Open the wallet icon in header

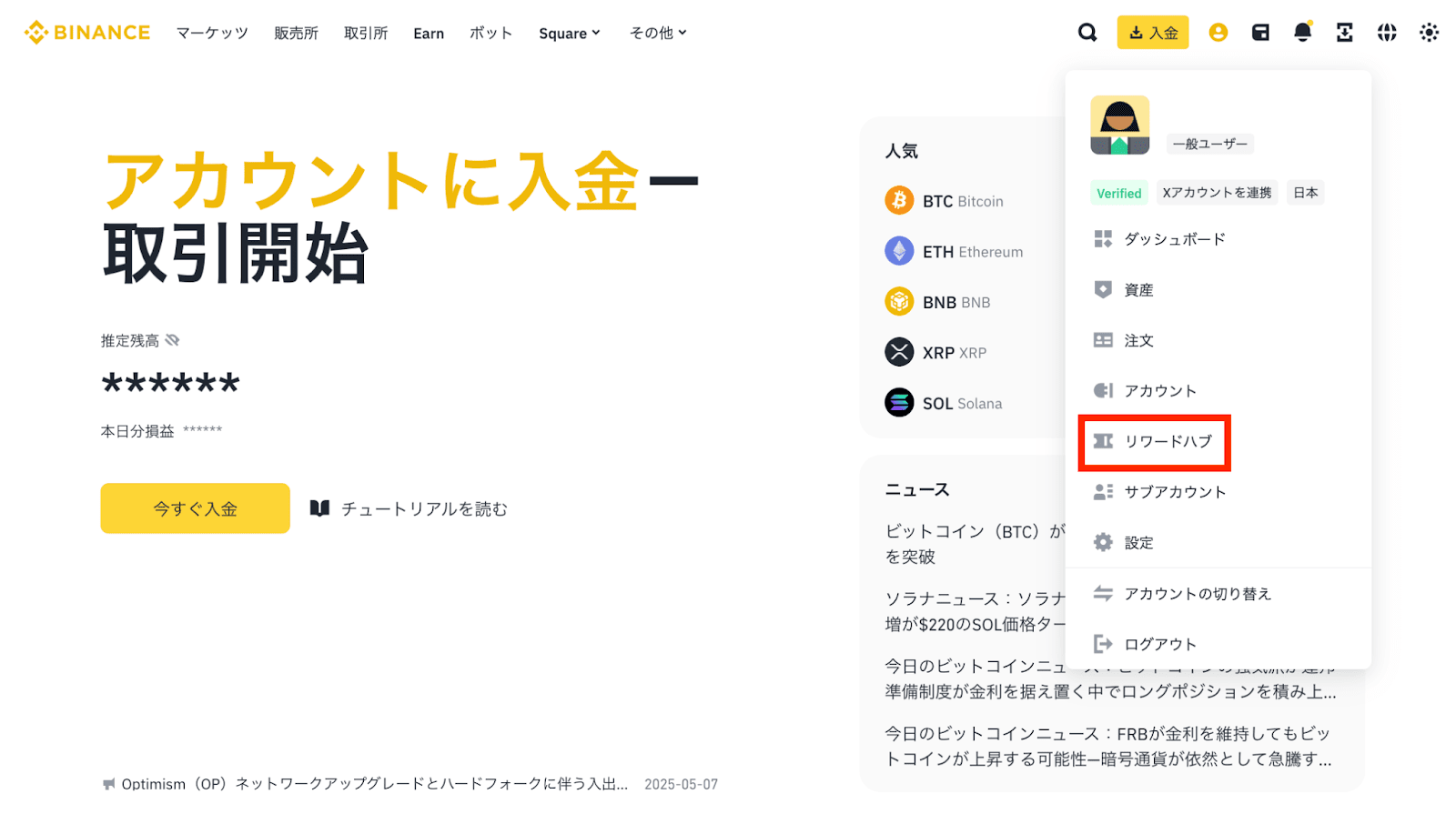tap(1260, 33)
